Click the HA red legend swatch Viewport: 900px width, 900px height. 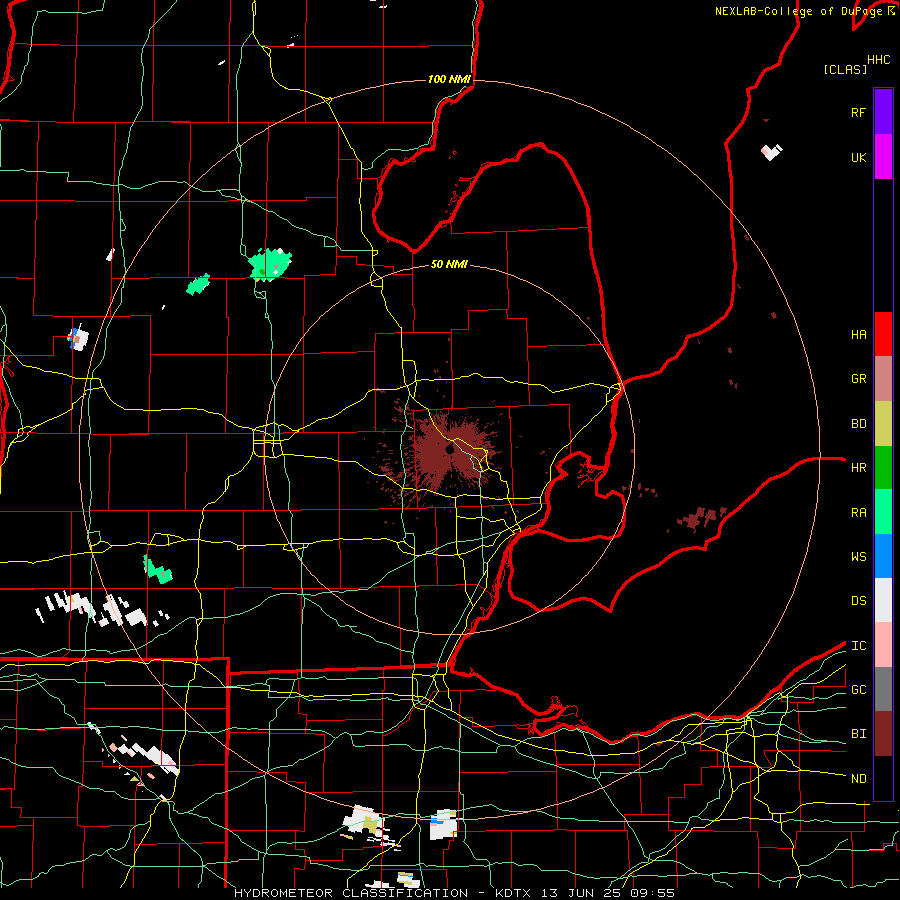[883, 334]
